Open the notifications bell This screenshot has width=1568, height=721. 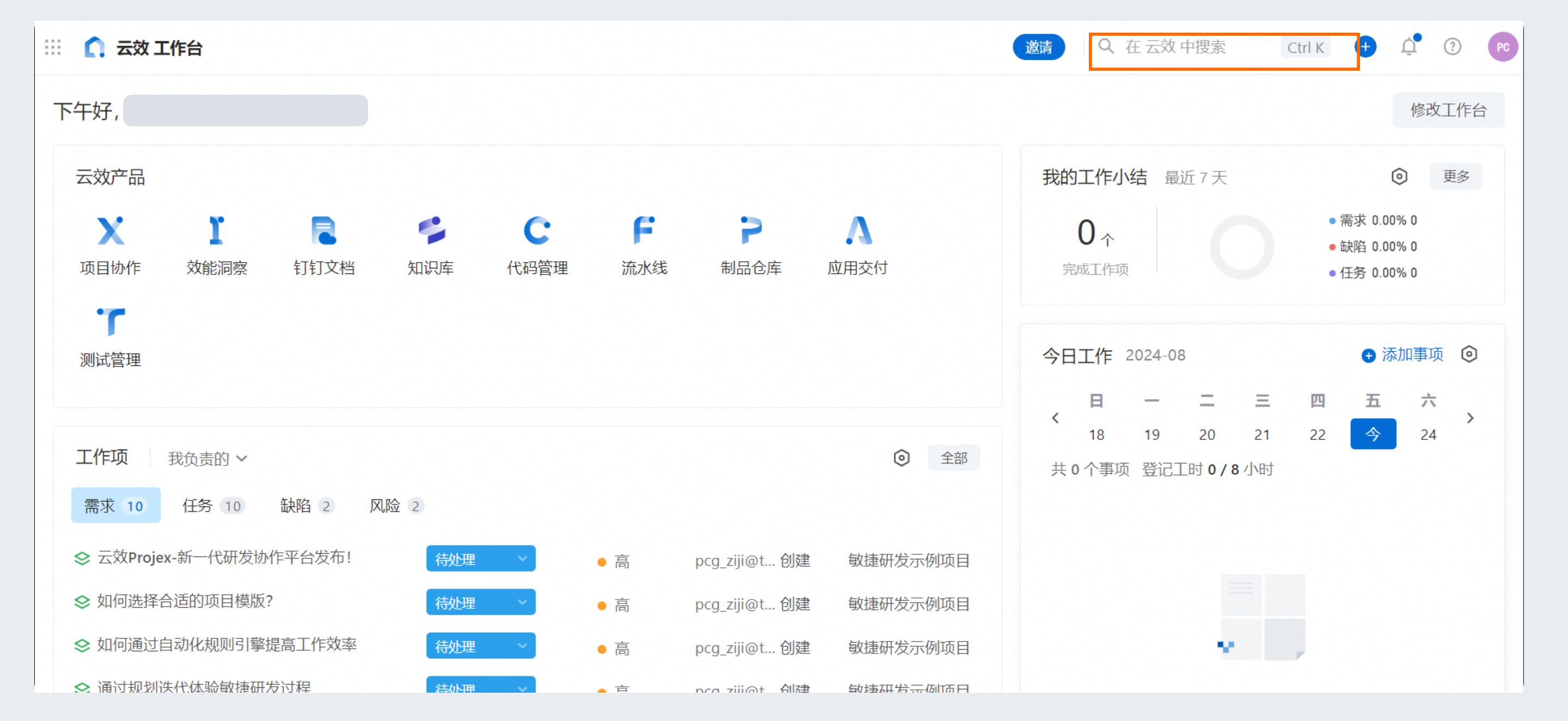pos(1409,47)
